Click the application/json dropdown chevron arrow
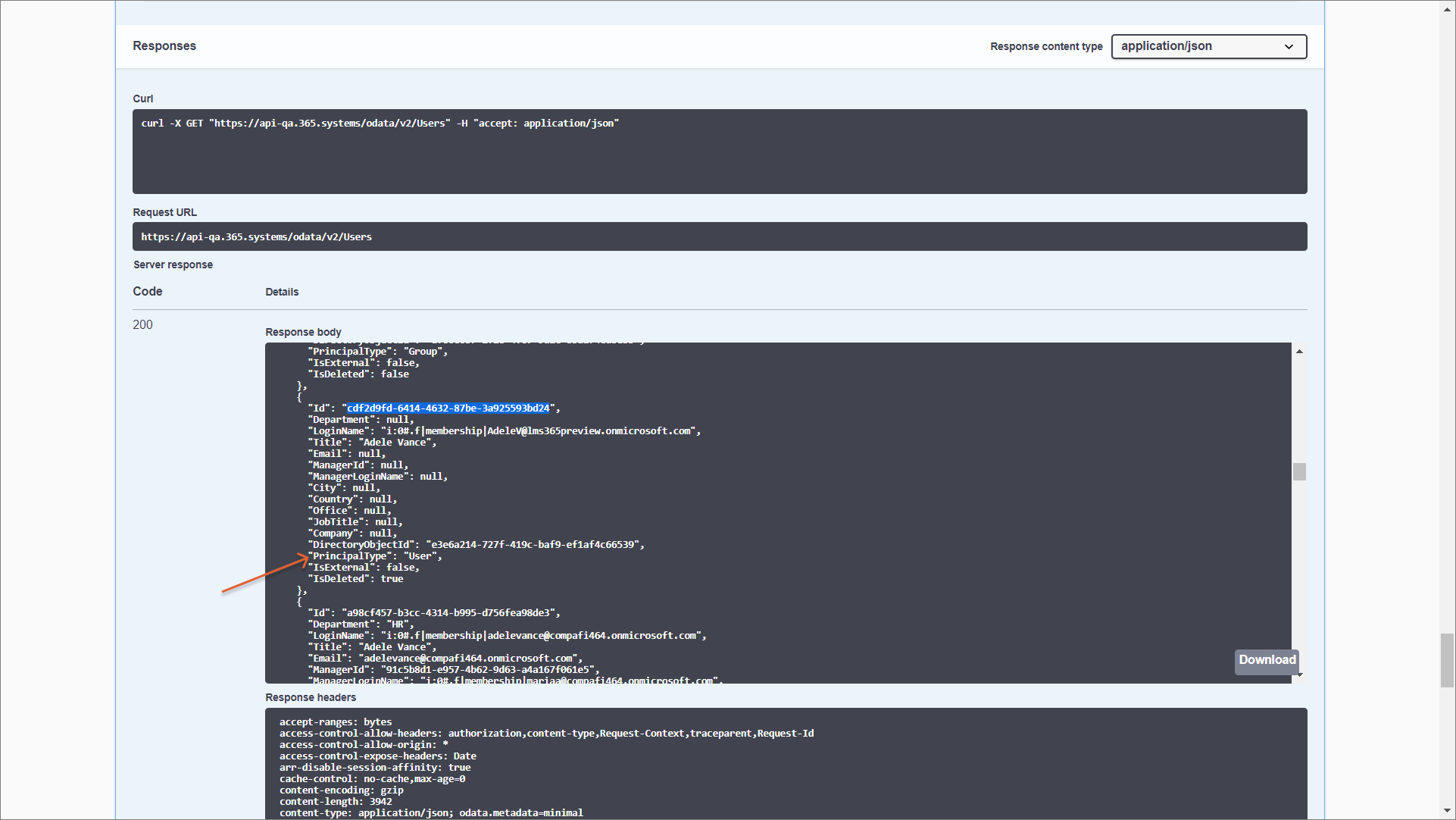Viewport: 1456px width, 820px height. point(1289,47)
